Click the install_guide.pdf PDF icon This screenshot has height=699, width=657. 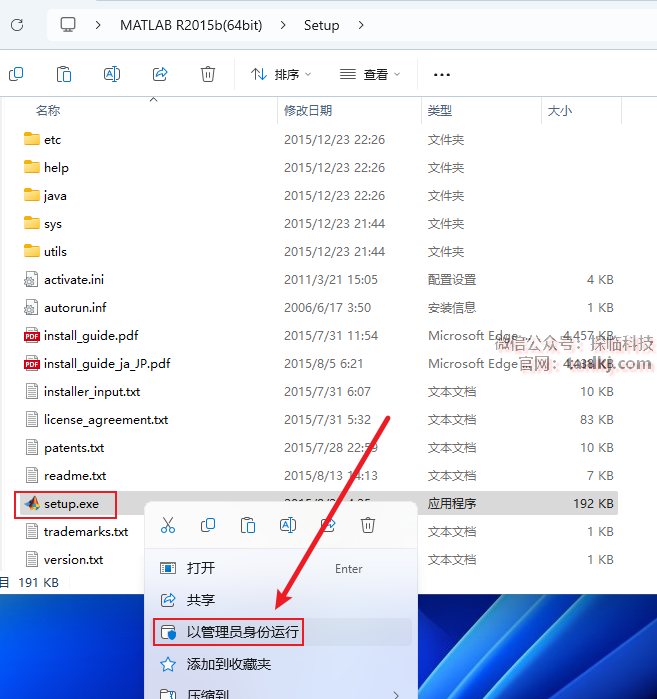(x=32, y=335)
